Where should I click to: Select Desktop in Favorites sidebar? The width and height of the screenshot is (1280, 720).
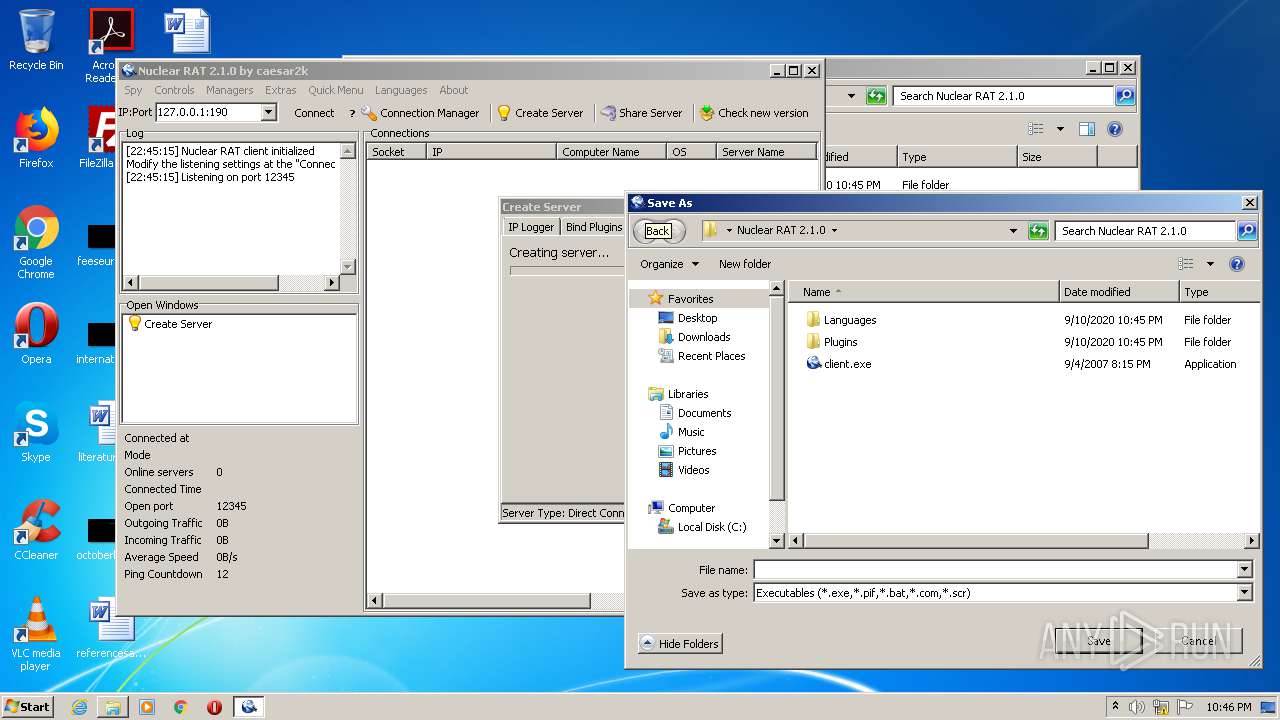click(688, 318)
